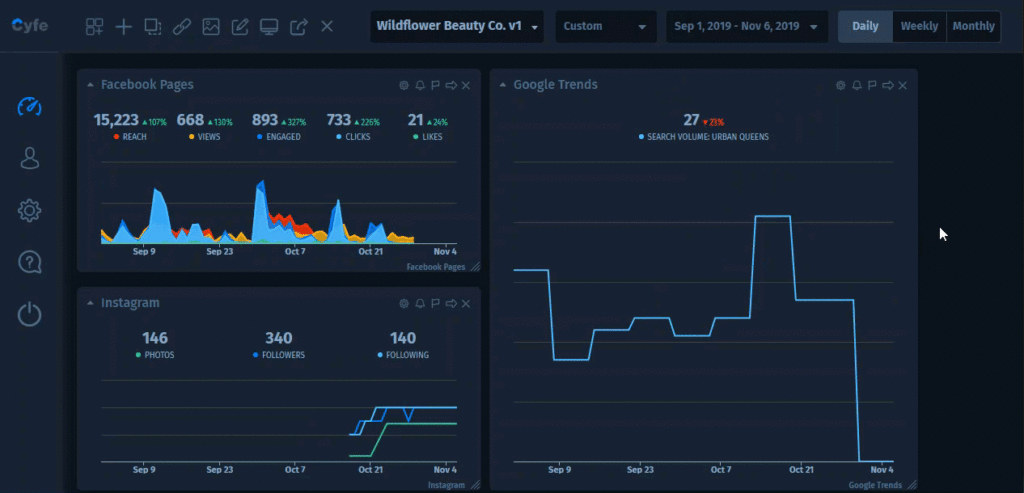Open the Sep 1 - Nov 6, 2019 date range dropdown
Screen dimensions: 1024x493
747,27
